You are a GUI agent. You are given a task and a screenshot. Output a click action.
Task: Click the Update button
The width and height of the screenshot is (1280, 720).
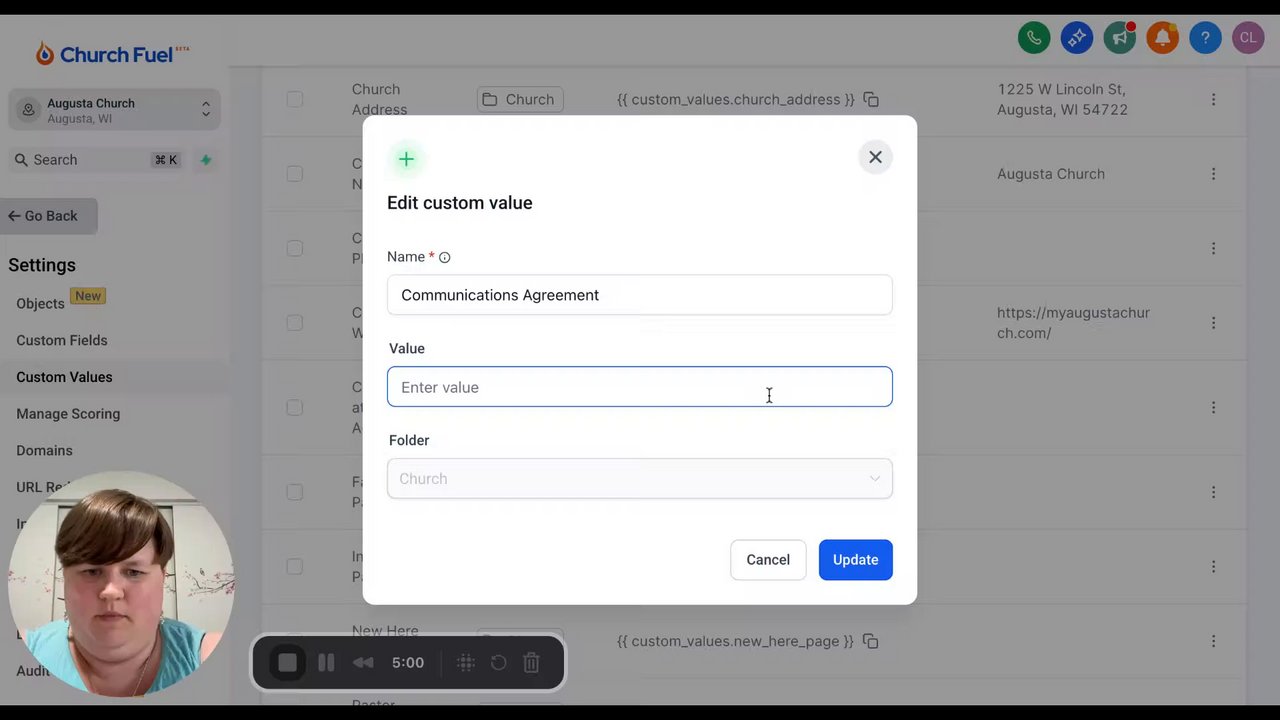coord(855,560)
